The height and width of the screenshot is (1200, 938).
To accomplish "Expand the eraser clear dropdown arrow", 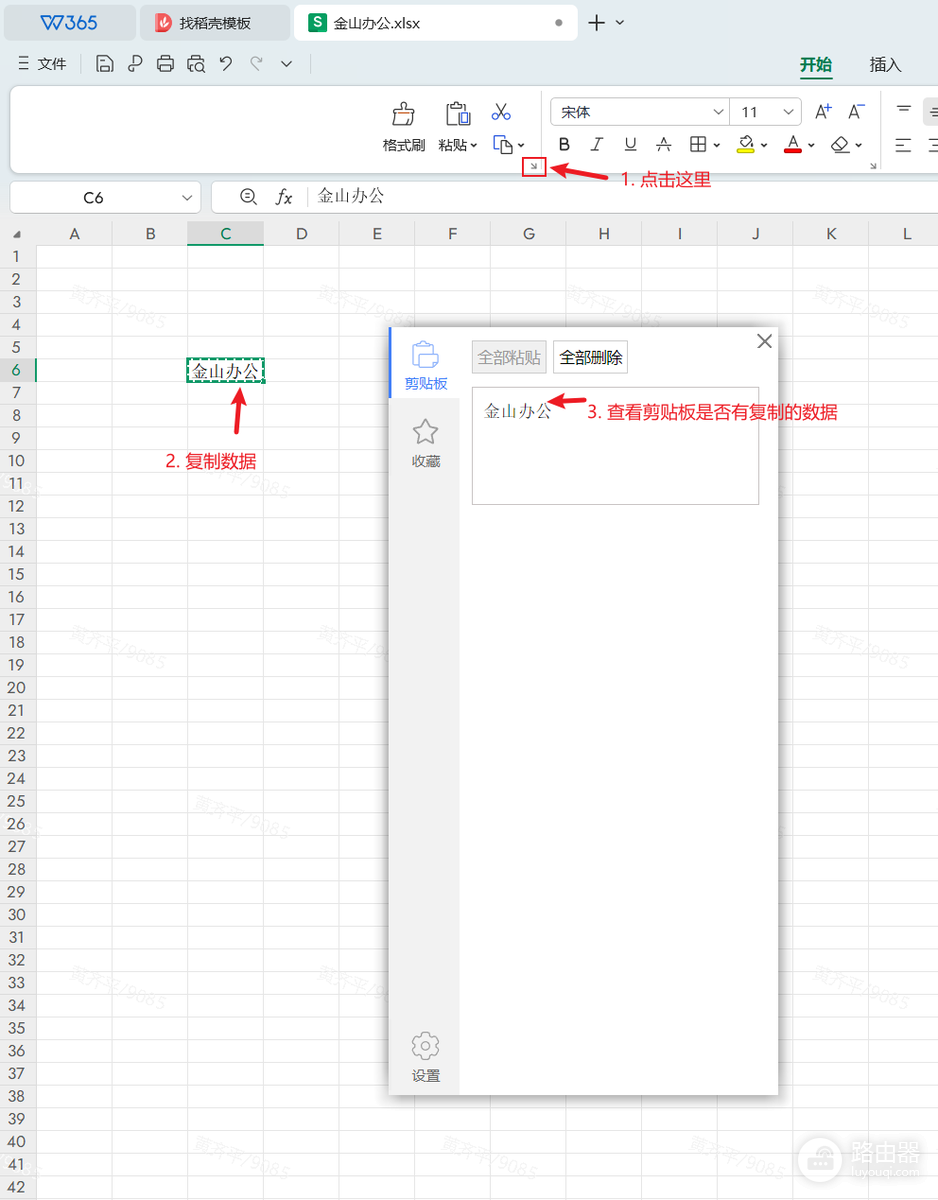I will coord(859,145).
